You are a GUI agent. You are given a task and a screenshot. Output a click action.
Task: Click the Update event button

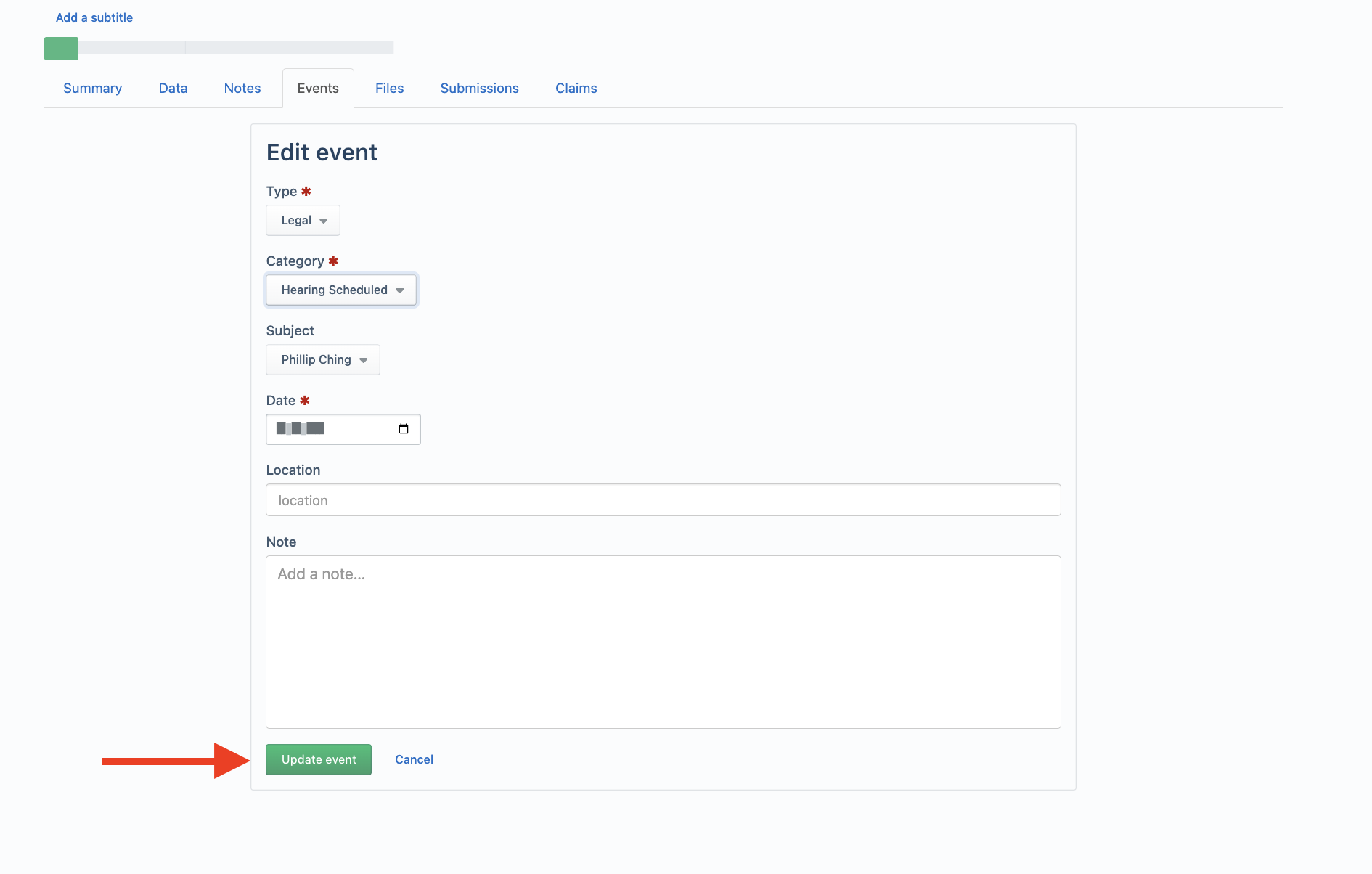[319, 760]
